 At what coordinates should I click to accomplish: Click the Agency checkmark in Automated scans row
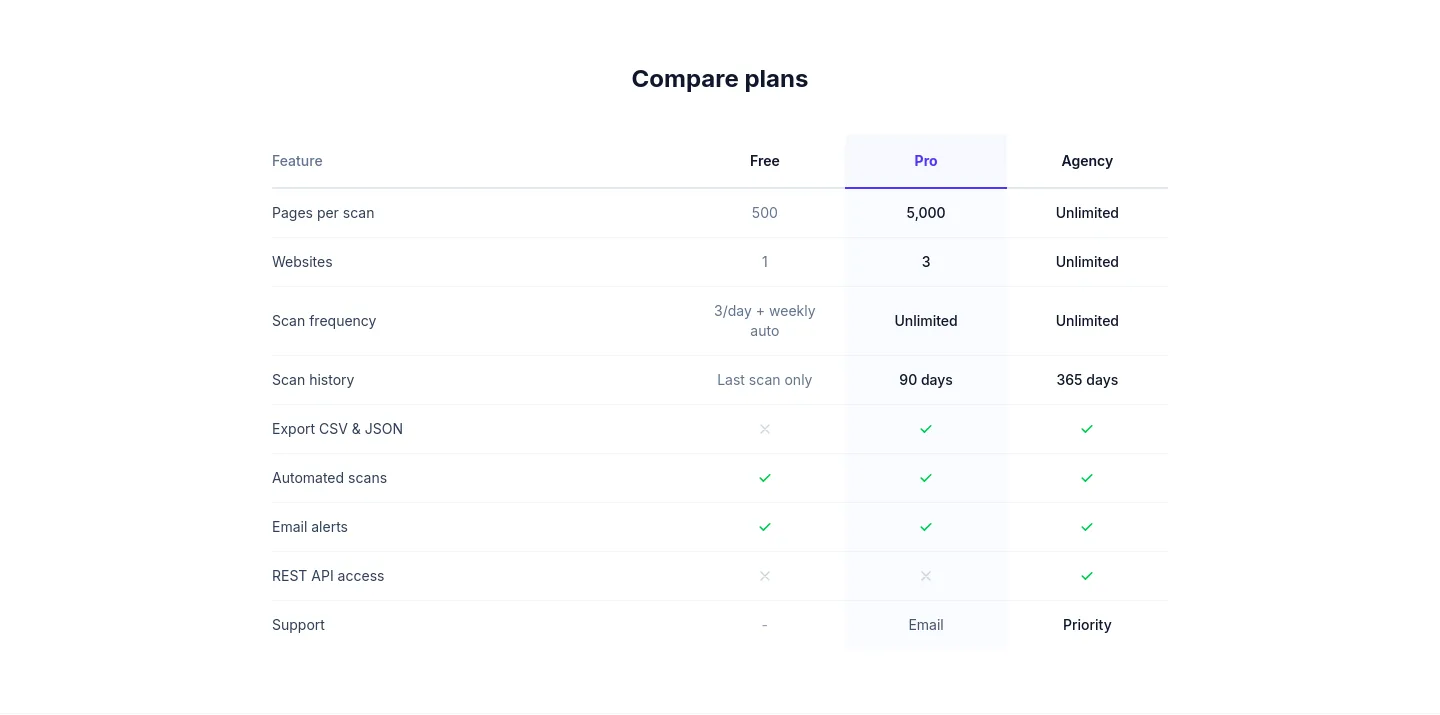tap(1087, 478)
